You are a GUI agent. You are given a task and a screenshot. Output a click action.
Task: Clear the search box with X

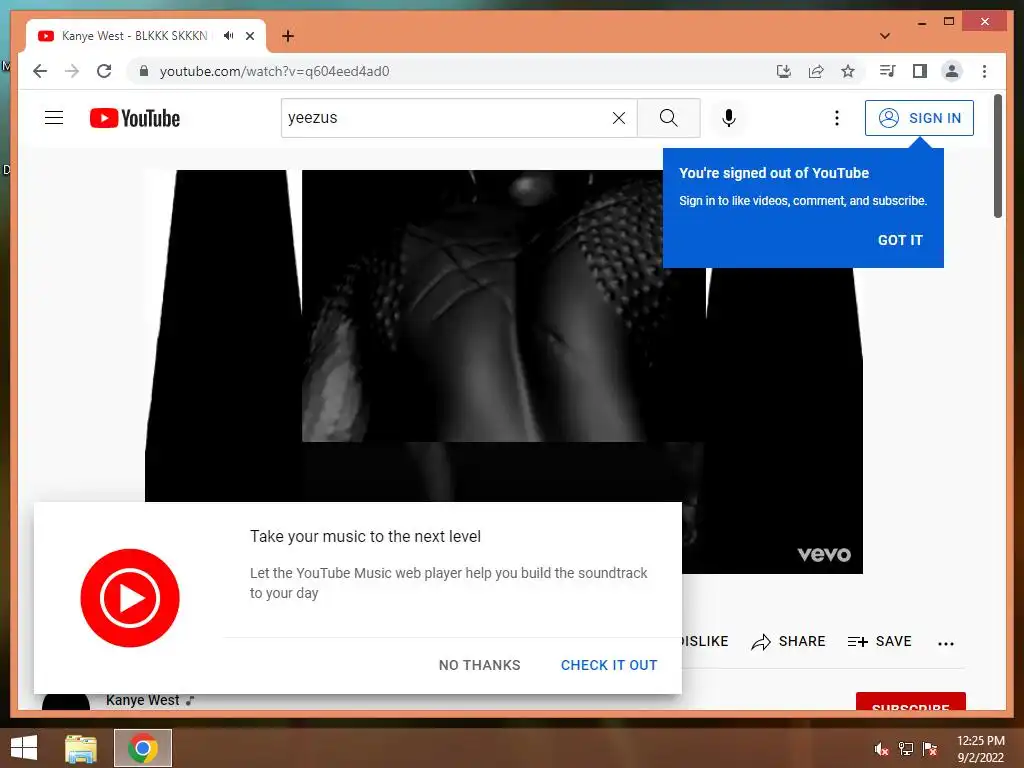618,118
